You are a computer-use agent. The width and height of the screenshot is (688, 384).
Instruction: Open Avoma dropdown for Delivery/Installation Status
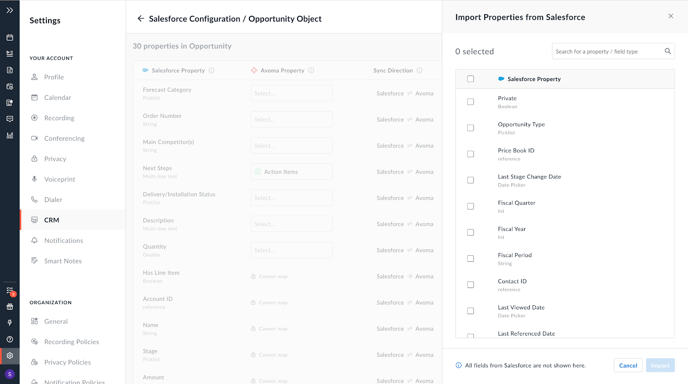click(x=291, y=198)
